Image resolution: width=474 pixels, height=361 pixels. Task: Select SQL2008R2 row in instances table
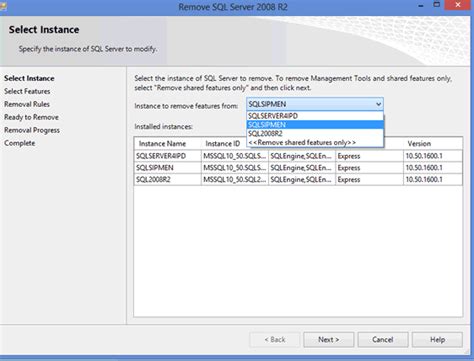(x=298, y=180)
